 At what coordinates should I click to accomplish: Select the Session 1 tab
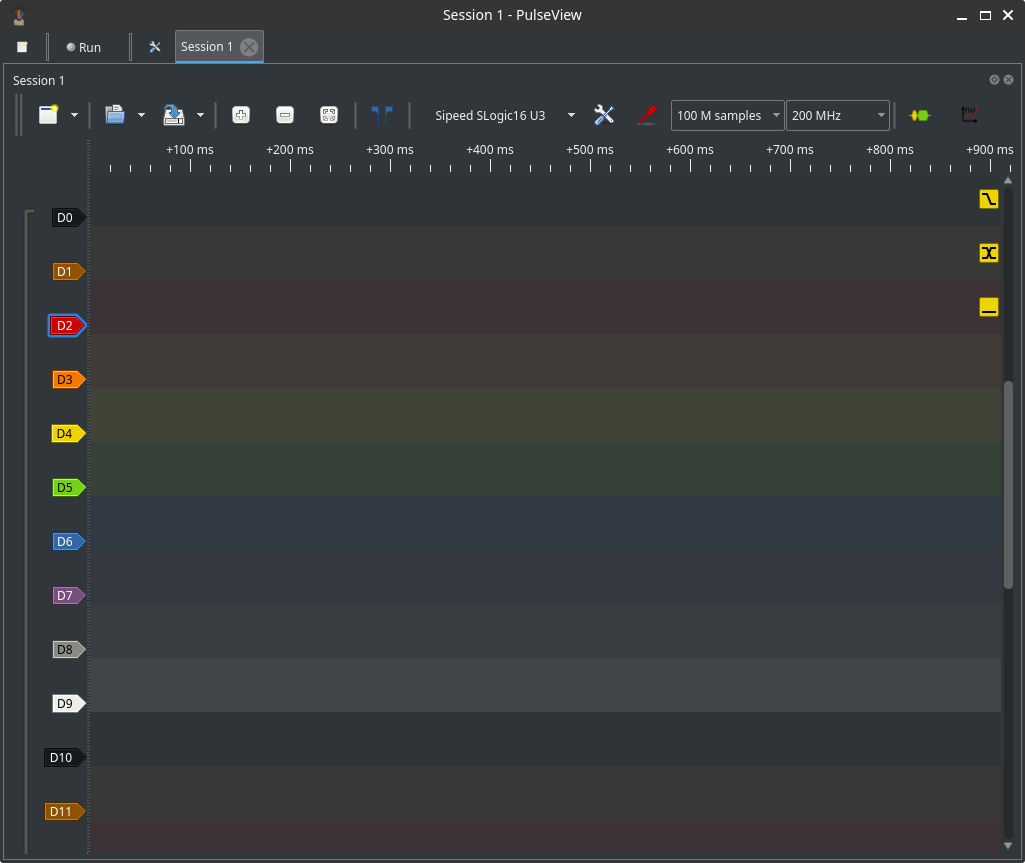point(207,47)
